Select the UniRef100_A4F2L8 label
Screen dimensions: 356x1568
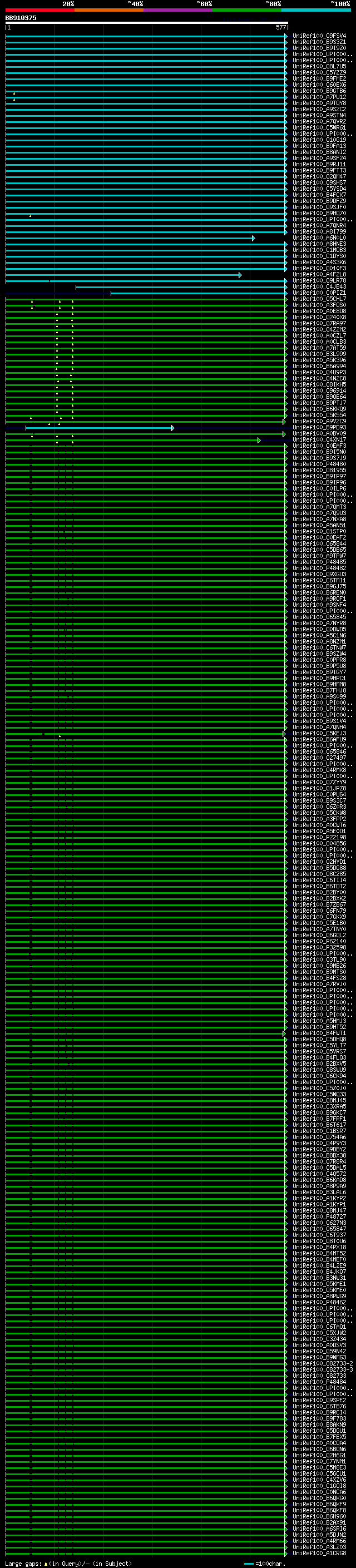click(x=319, y=275)
